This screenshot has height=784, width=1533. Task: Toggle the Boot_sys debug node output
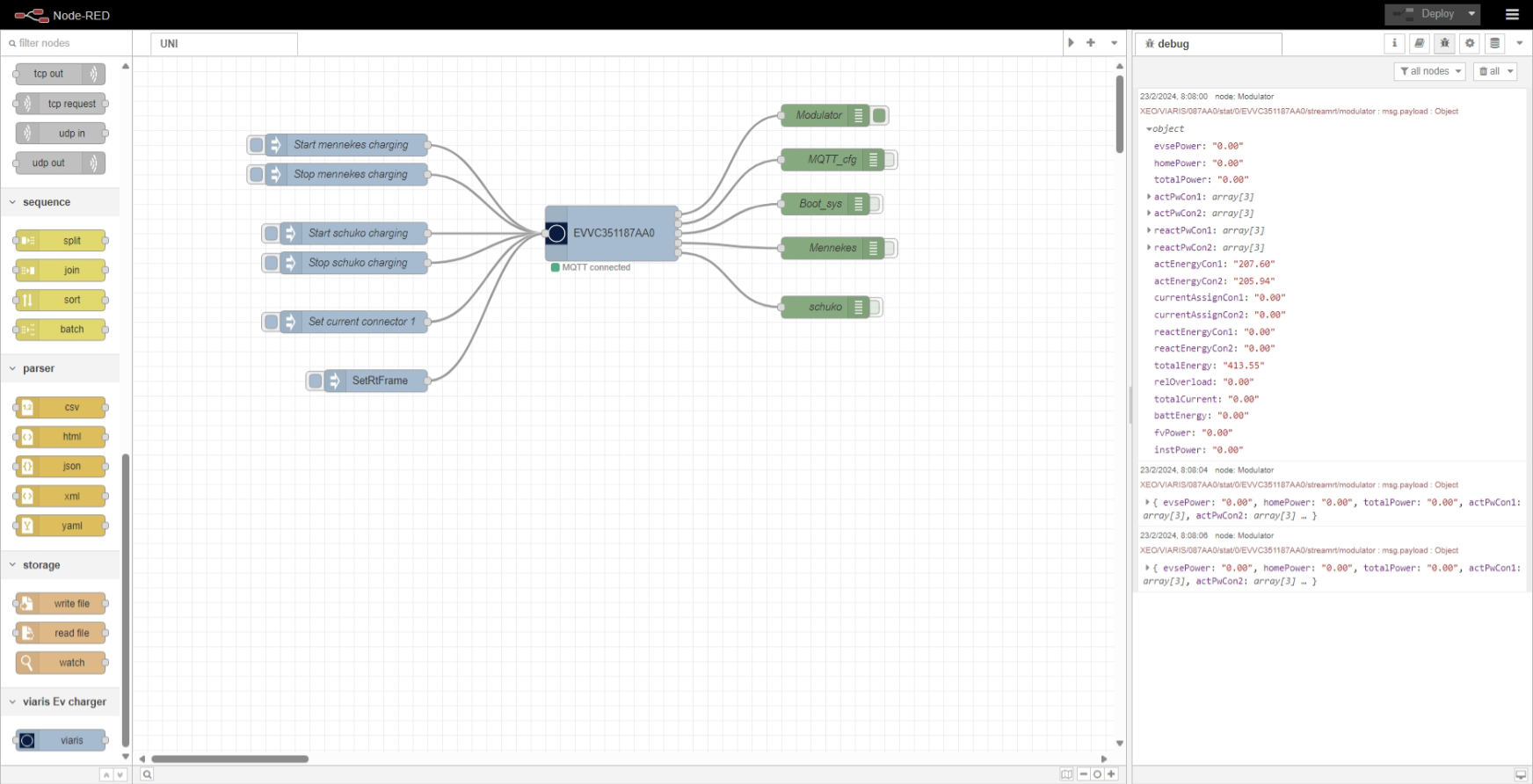(x=875, y=204)
